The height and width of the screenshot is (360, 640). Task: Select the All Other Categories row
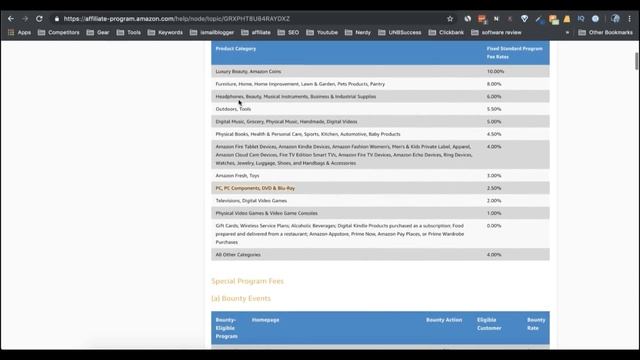380,255
